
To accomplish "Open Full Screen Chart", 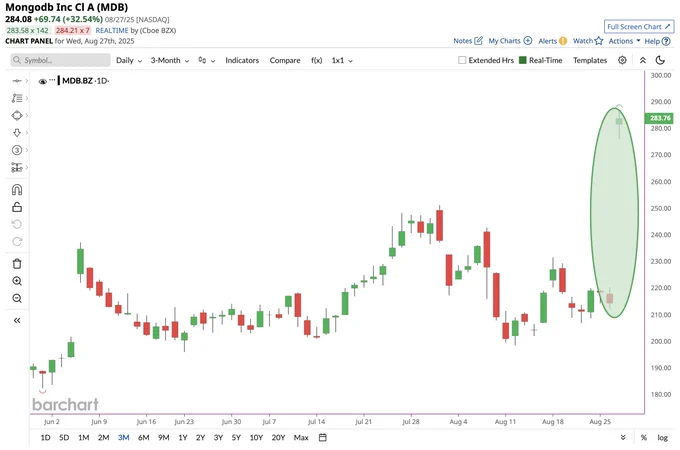I will point(639,26).
